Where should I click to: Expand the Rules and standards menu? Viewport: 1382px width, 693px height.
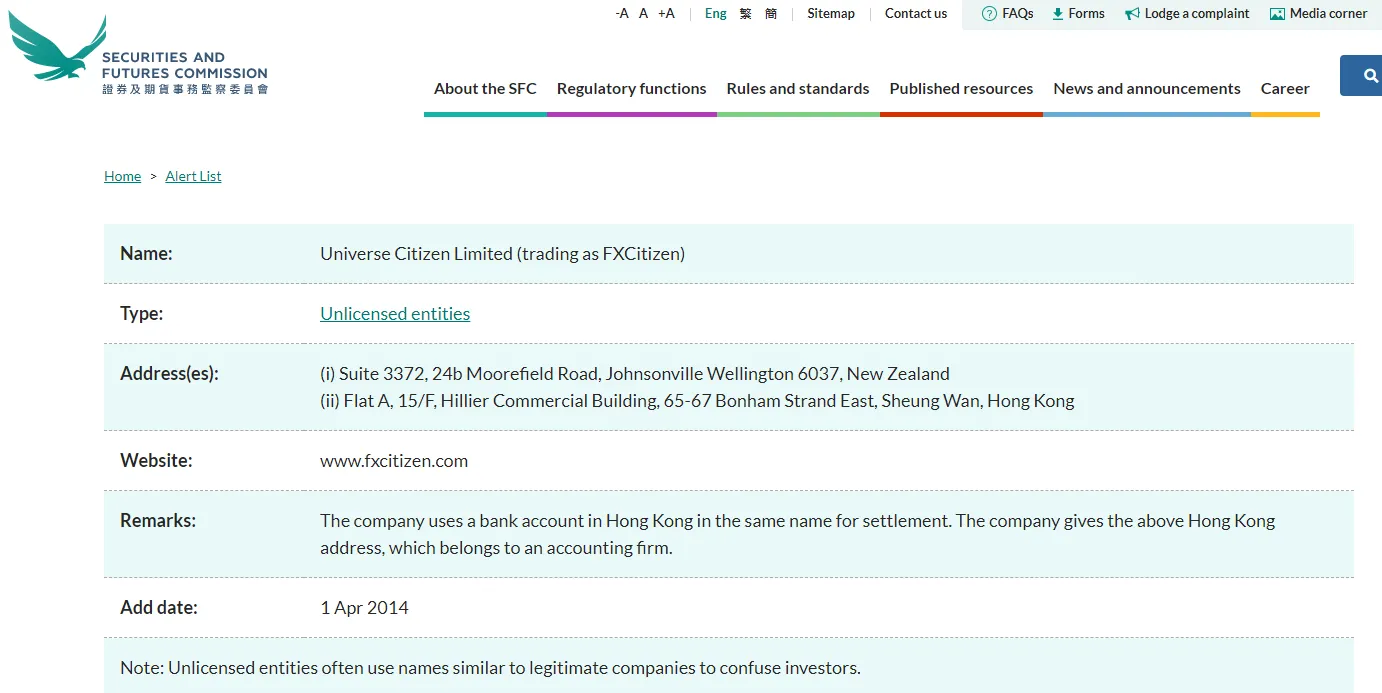pyautogui.click(x=798, y=88)
